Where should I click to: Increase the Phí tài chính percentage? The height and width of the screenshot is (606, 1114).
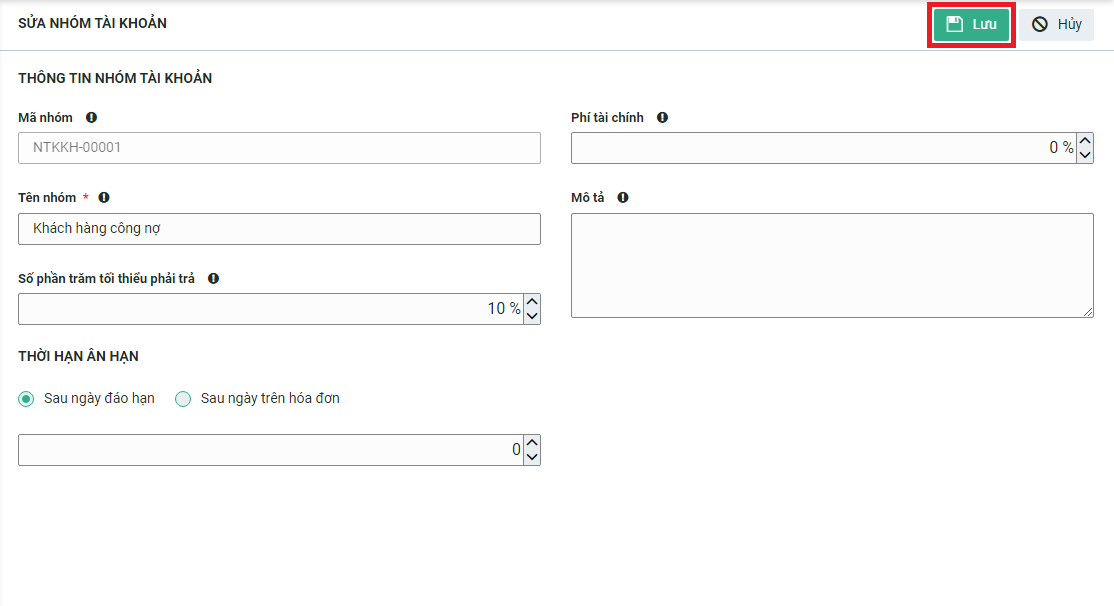tap(1085, 141)
